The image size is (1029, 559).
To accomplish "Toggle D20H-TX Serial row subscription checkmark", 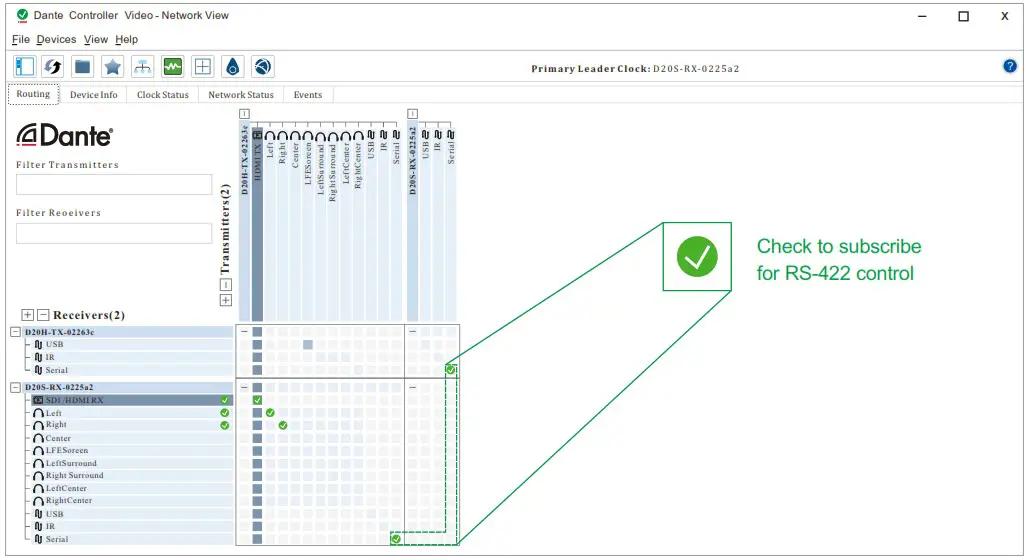I will click(451, 370).
